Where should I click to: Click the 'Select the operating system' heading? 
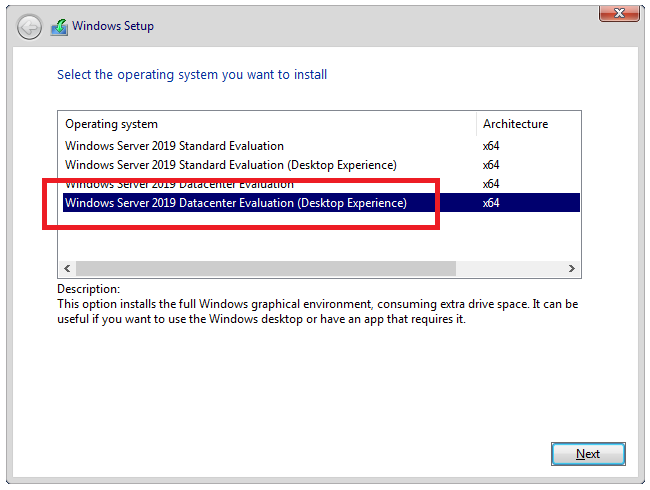click(192, 75)
